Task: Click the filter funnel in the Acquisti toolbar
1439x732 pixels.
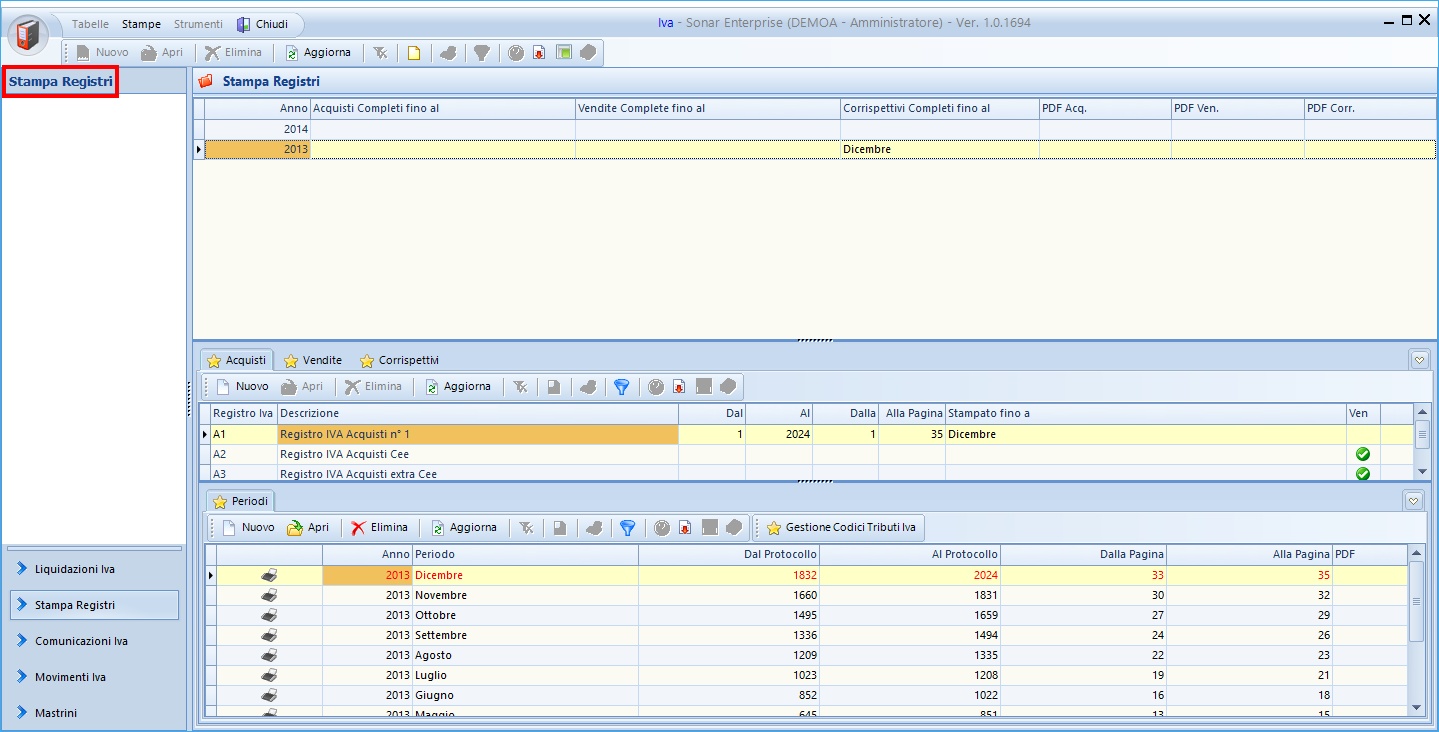Action: [621, 387]
